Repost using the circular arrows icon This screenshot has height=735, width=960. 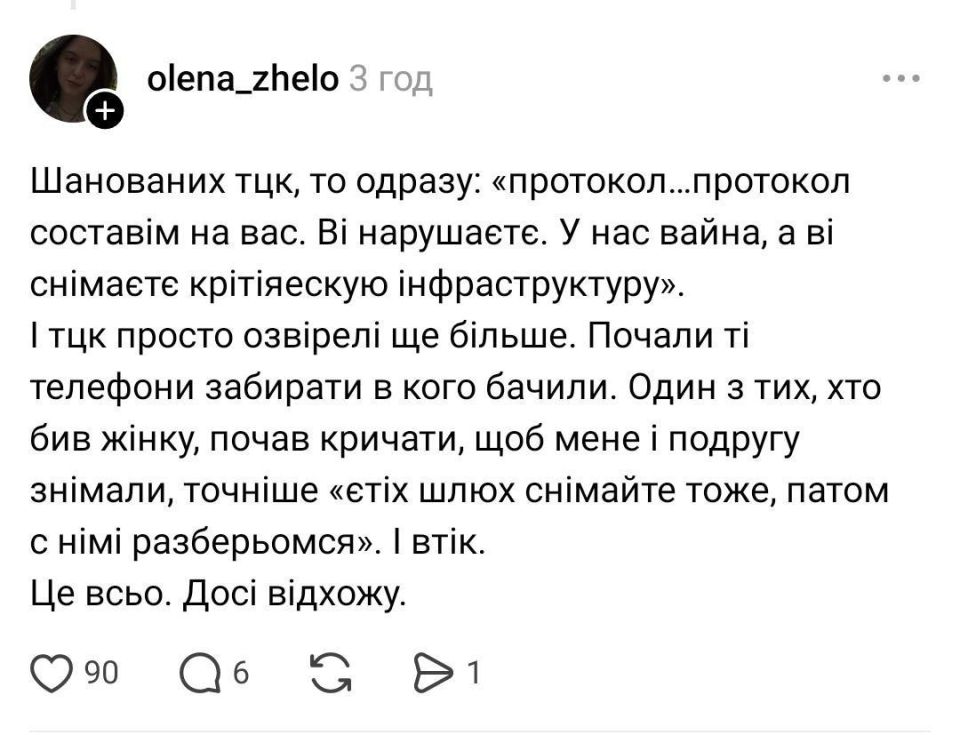pyautogui.click(x=331, y=673)
